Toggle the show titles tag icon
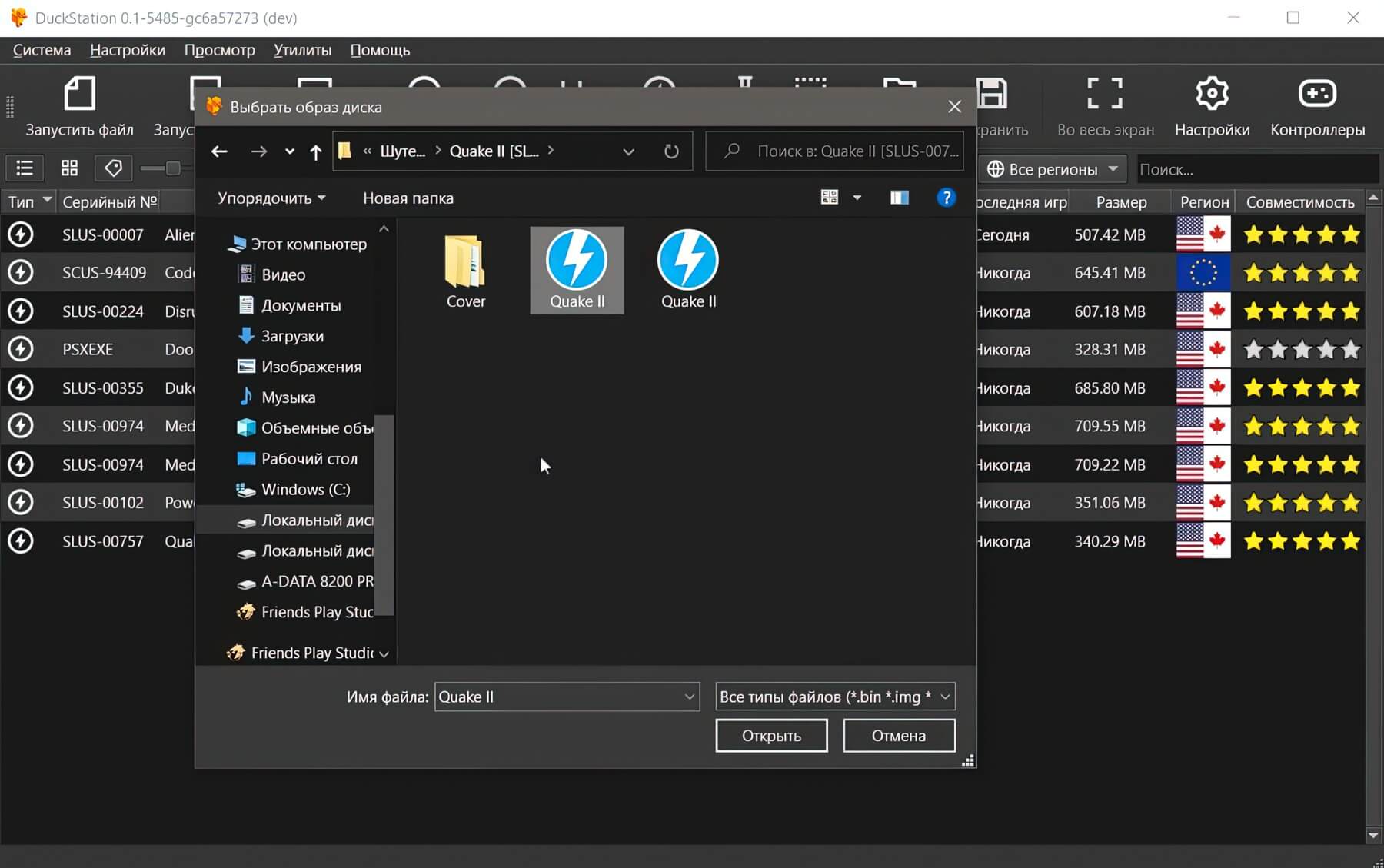This screenshot has width=1384, height=868. pos(113,168)
